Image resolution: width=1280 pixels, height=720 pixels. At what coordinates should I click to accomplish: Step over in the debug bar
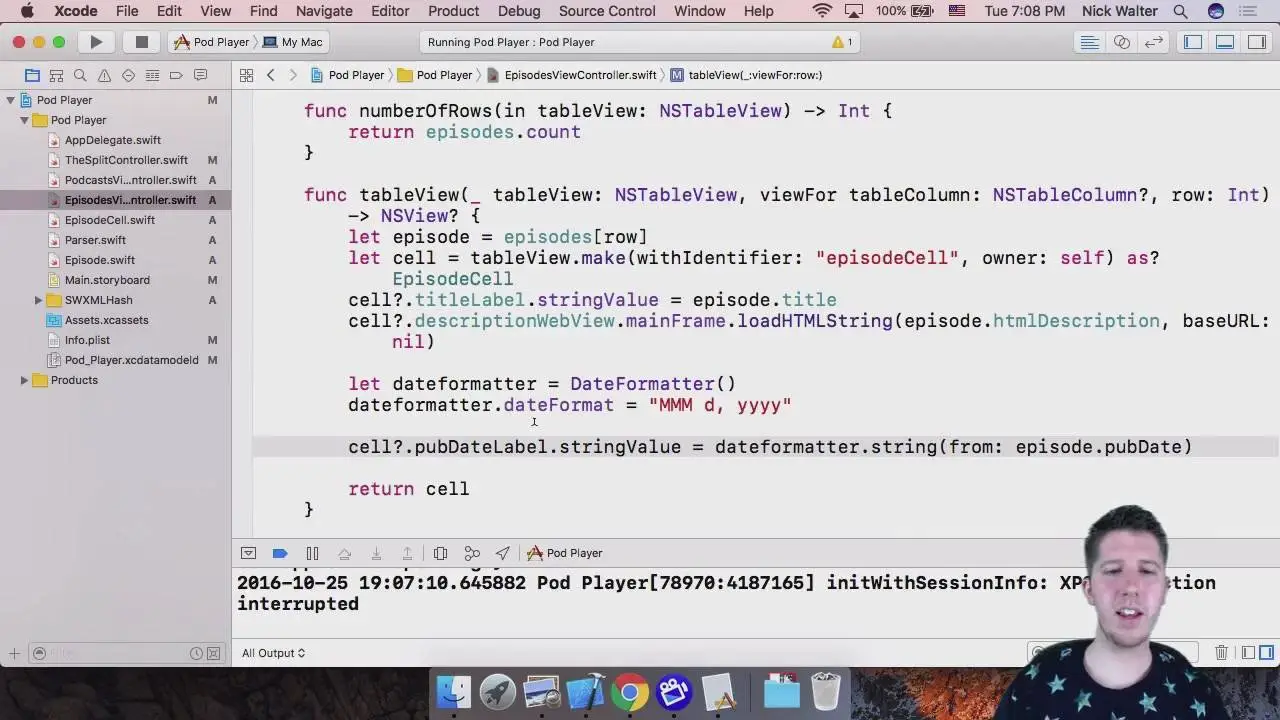click(x=344, y=553)
